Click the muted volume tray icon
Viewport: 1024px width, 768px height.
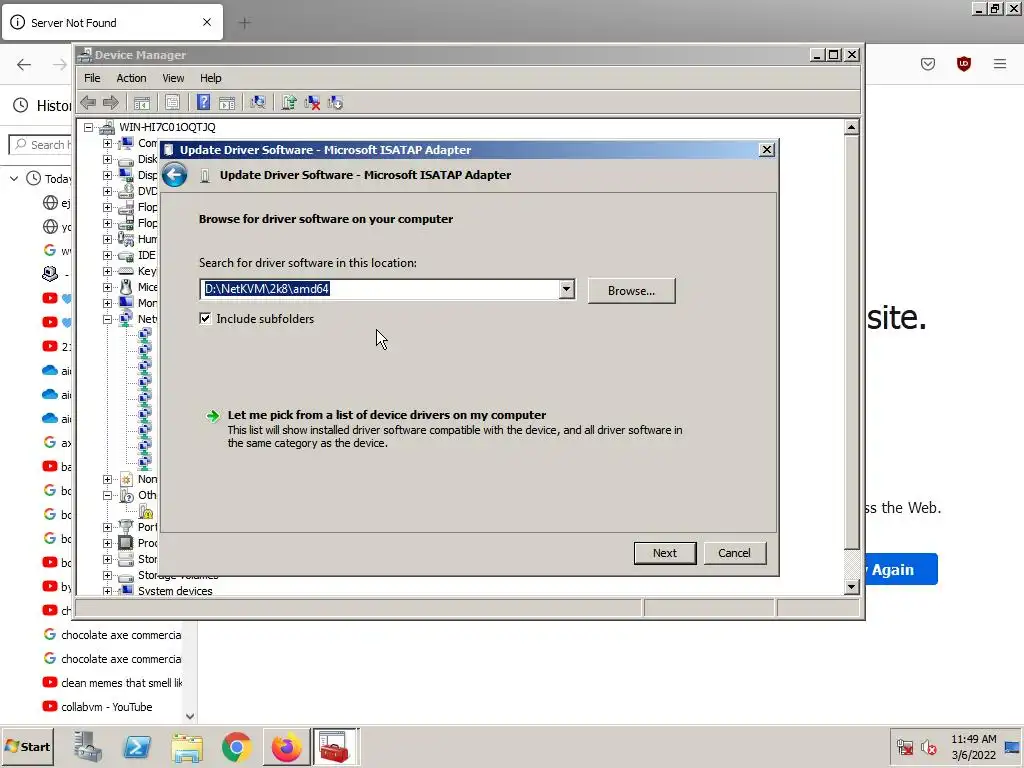click(928, 747)
